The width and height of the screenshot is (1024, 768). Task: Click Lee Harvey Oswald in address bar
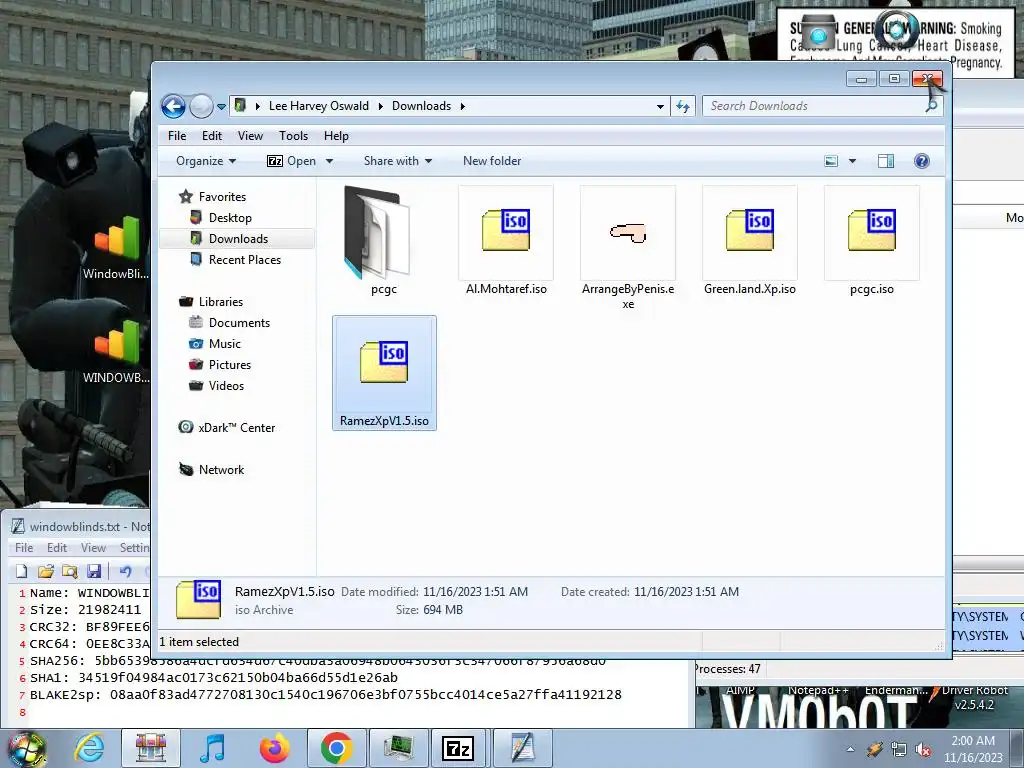pyautogui.click(x=319, y=106)
